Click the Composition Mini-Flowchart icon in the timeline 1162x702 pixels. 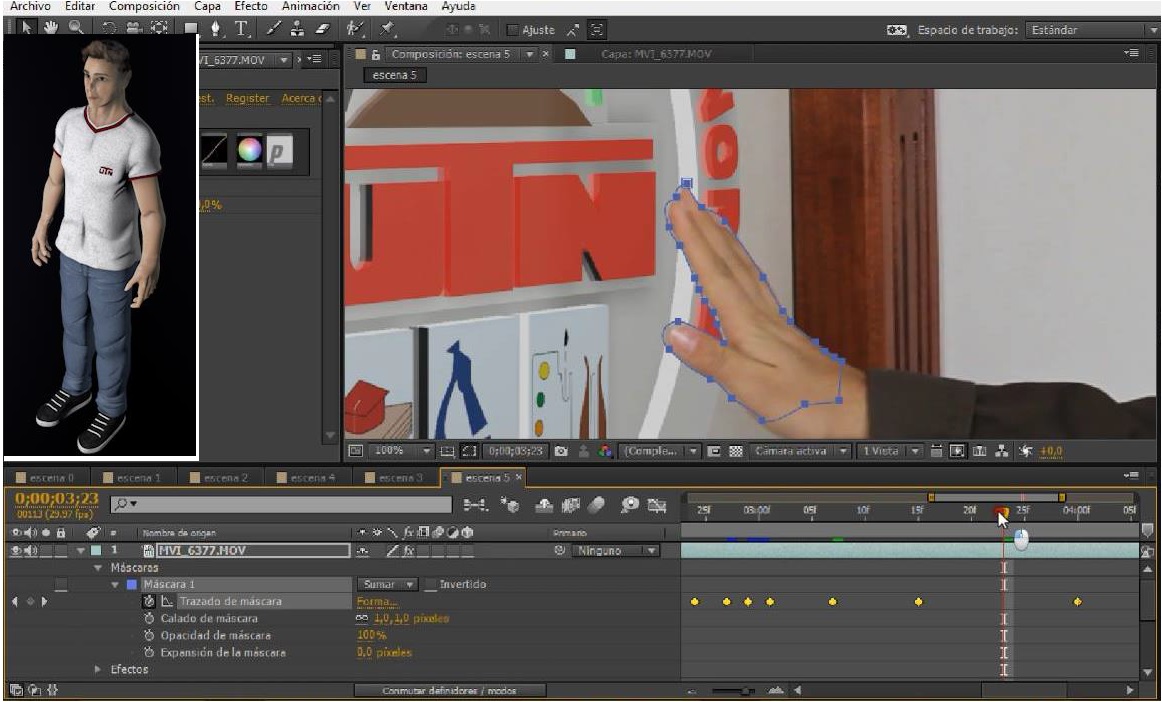pyautogui.click(x=475, y=505)
